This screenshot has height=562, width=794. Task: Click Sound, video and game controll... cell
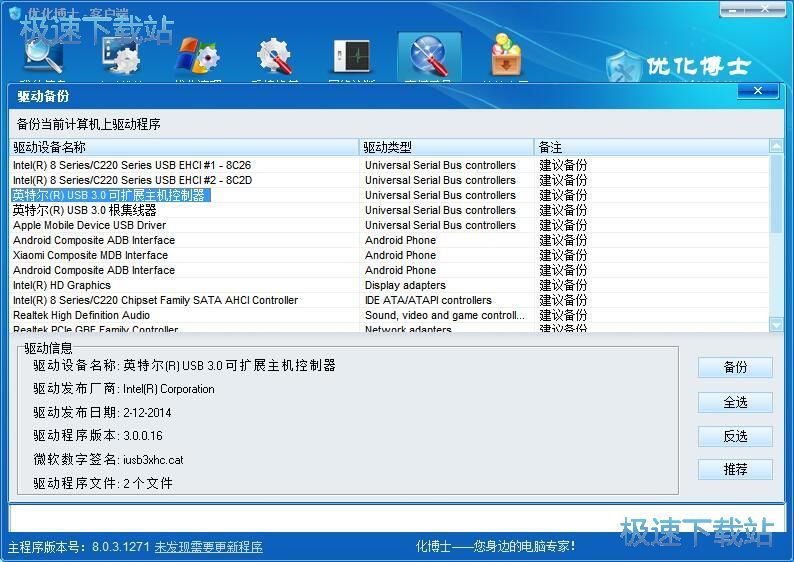click(x=445, y=315)
